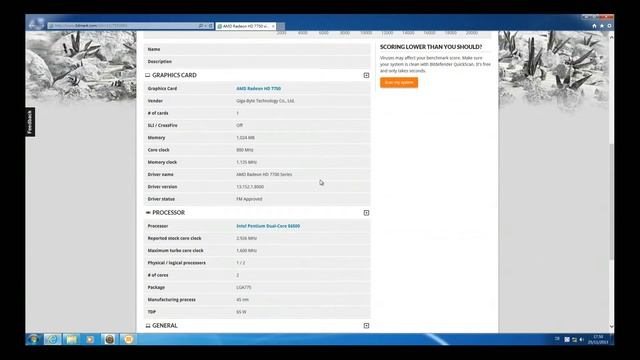Click the Name field row label

[x=154, y=49]
